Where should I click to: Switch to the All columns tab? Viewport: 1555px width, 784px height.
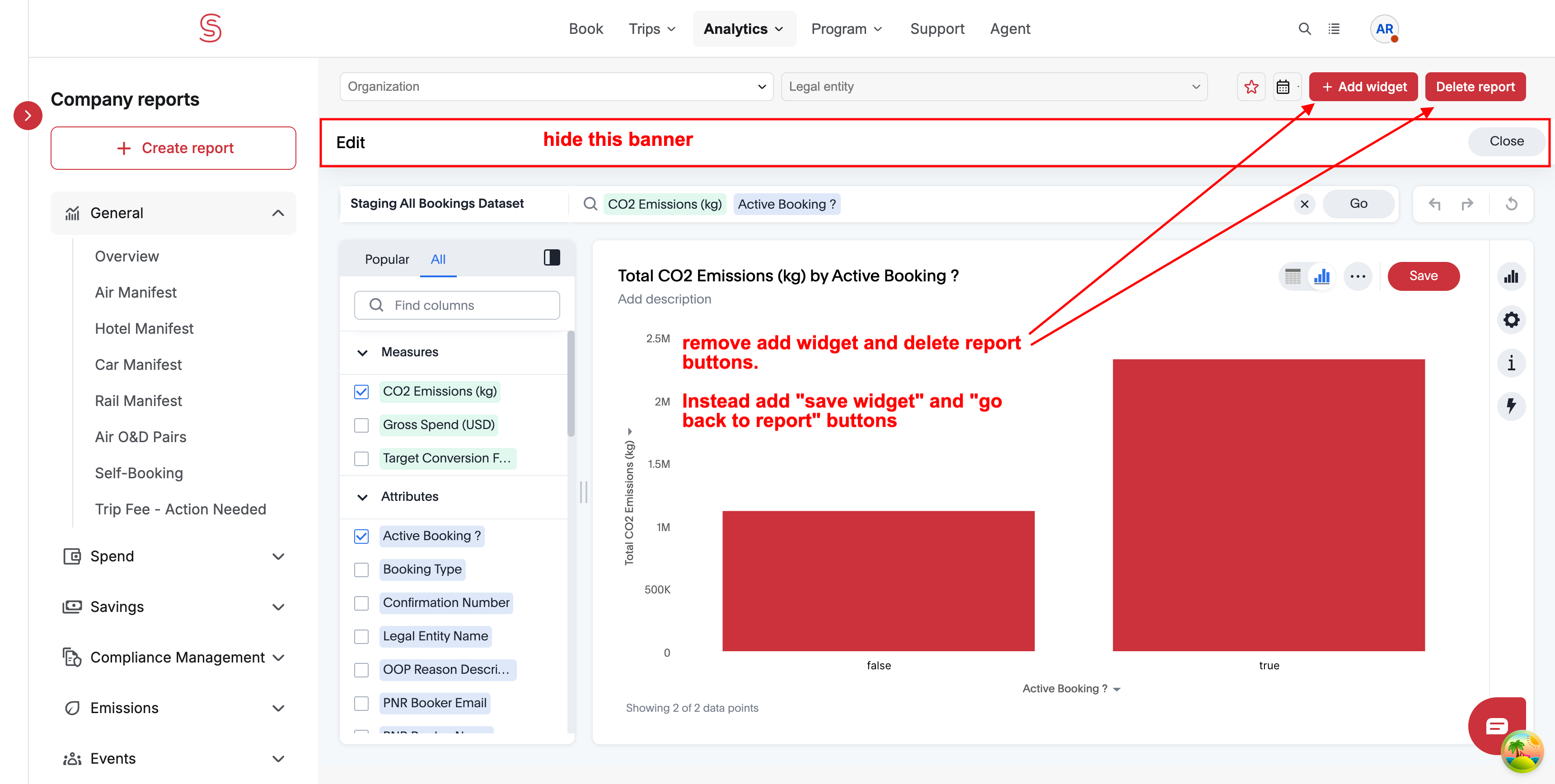tap(438, 260)
